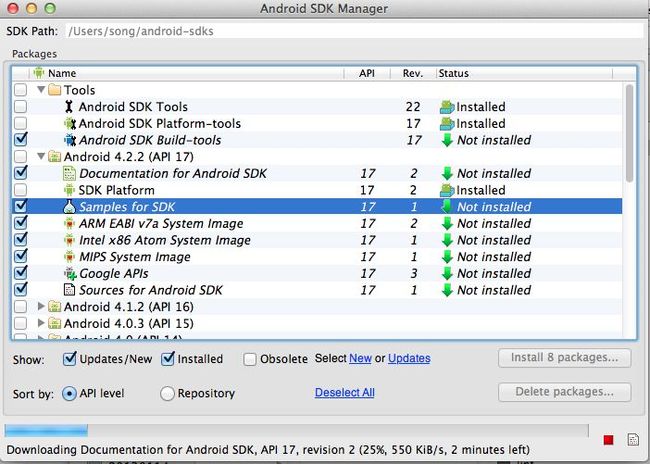Image resolution: width=650 pixels, height=464 pixels.
Task: Open the log window icon at bottom right
Action: pyautogui.click(x=633, y=440)
